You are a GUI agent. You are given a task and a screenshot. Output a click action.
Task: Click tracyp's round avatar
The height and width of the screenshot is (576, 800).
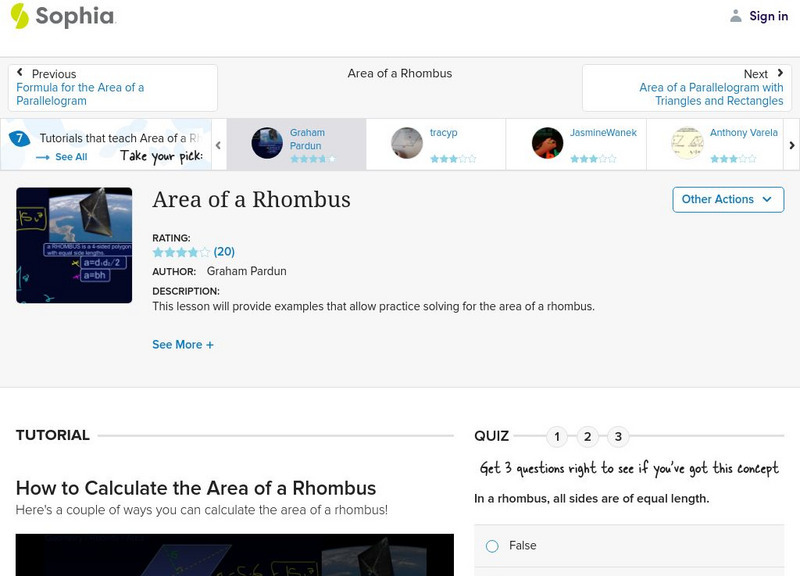click(407, 143)
